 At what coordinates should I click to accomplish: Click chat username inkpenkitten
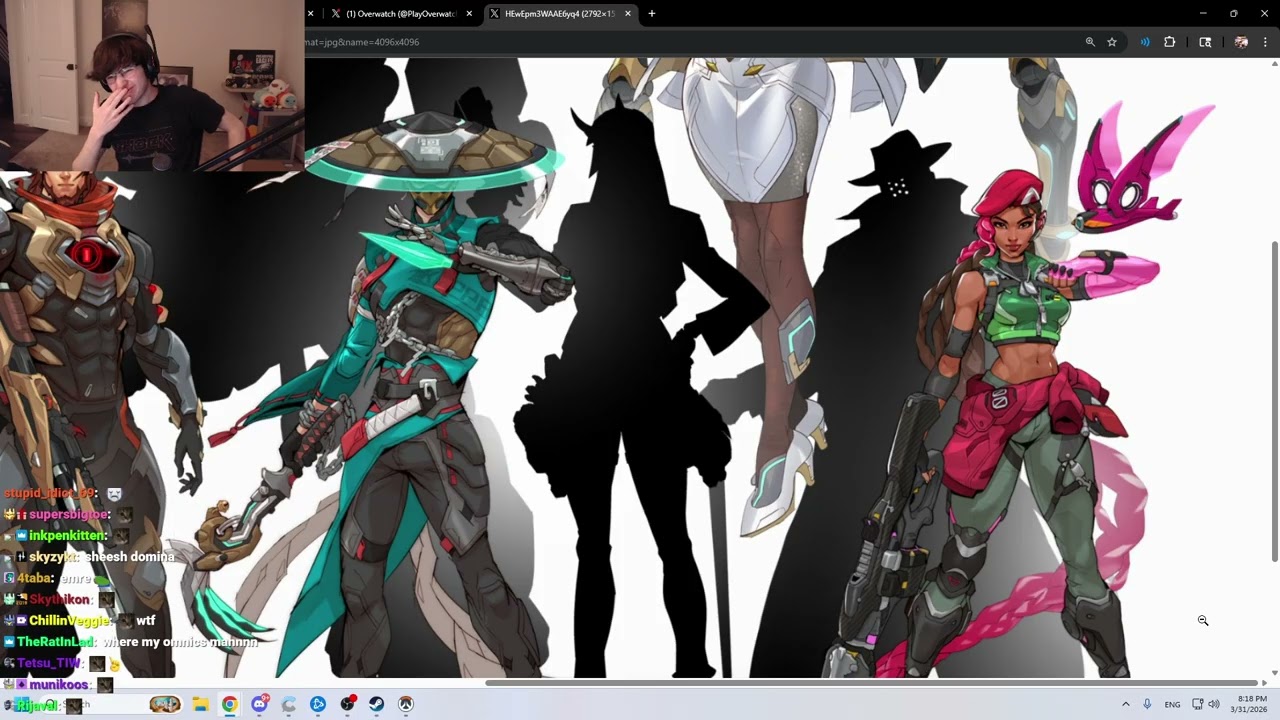pos(68,536)
